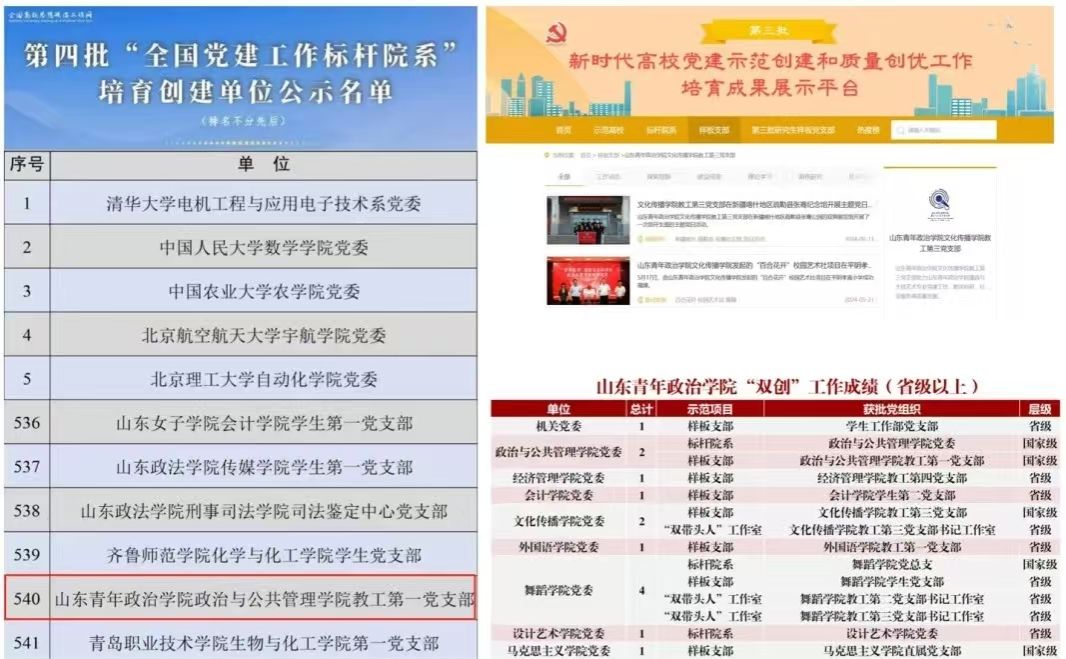
Task: Click the 文化传播学院党委 unit cell
Action: click(x=559, y=521)
